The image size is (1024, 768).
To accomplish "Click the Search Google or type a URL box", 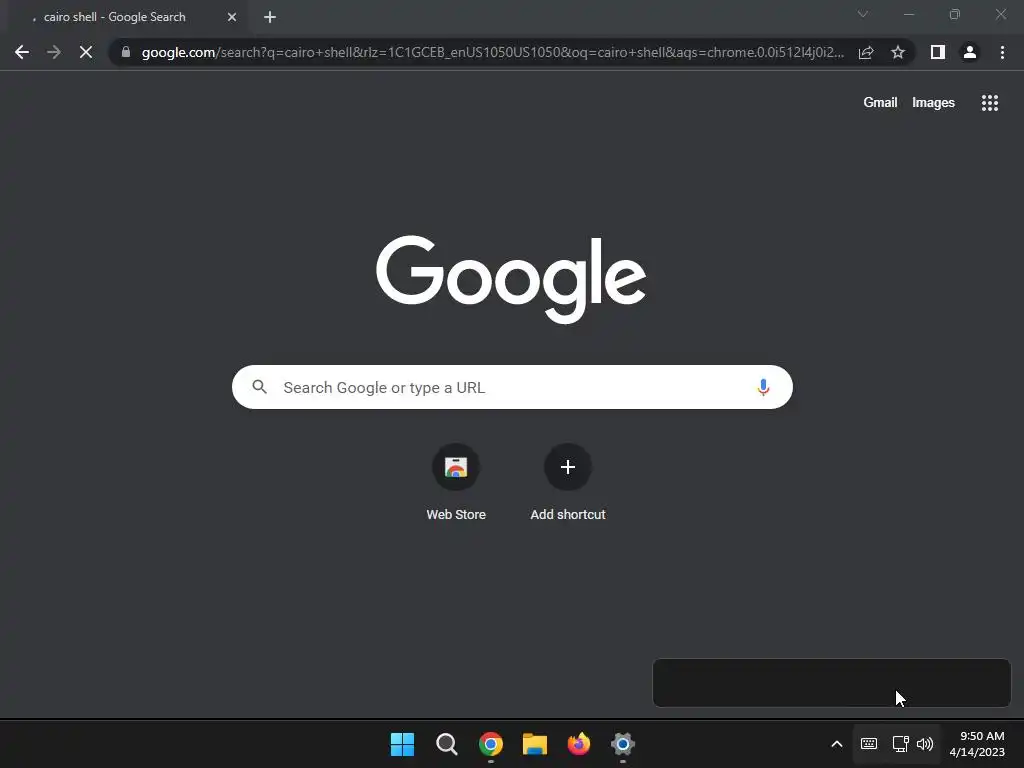I will [512, 387].
